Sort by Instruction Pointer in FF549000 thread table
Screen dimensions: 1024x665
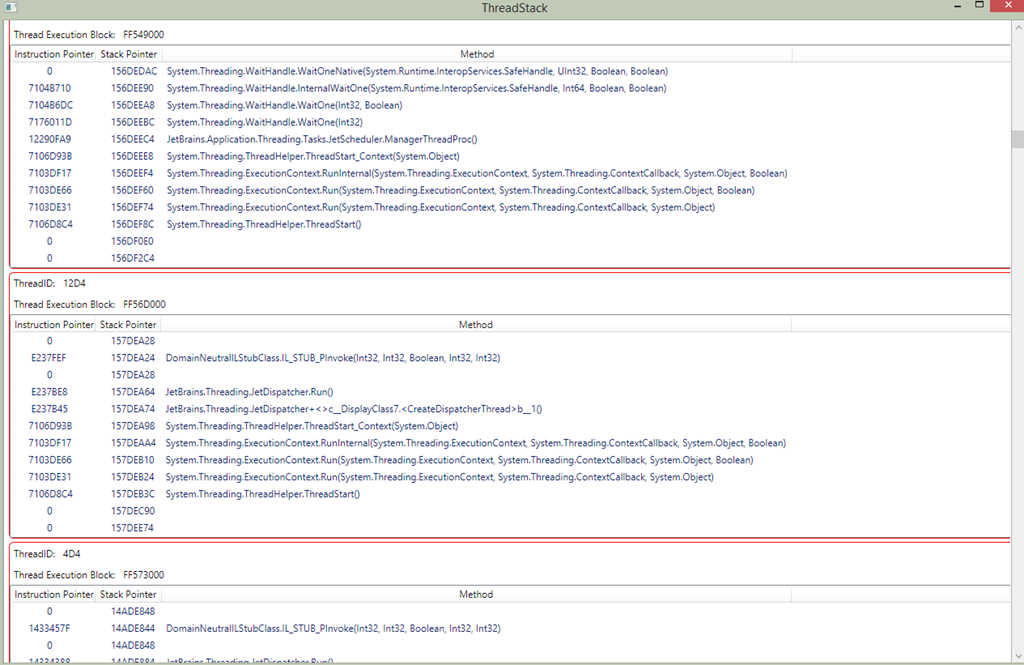pos(53,54)
